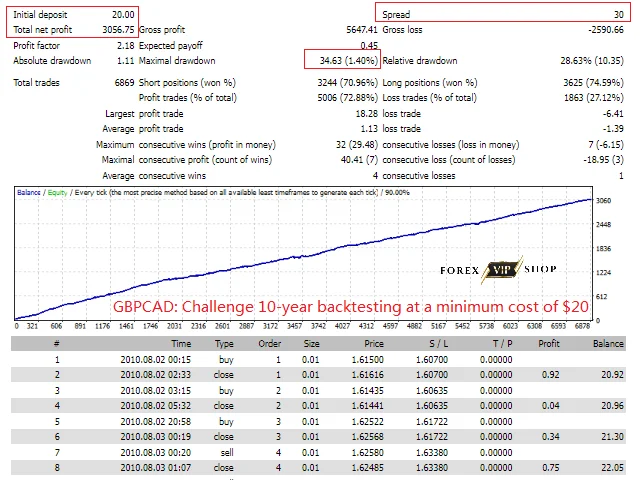Click balance 22.05 in row 8

pos(612,468)
